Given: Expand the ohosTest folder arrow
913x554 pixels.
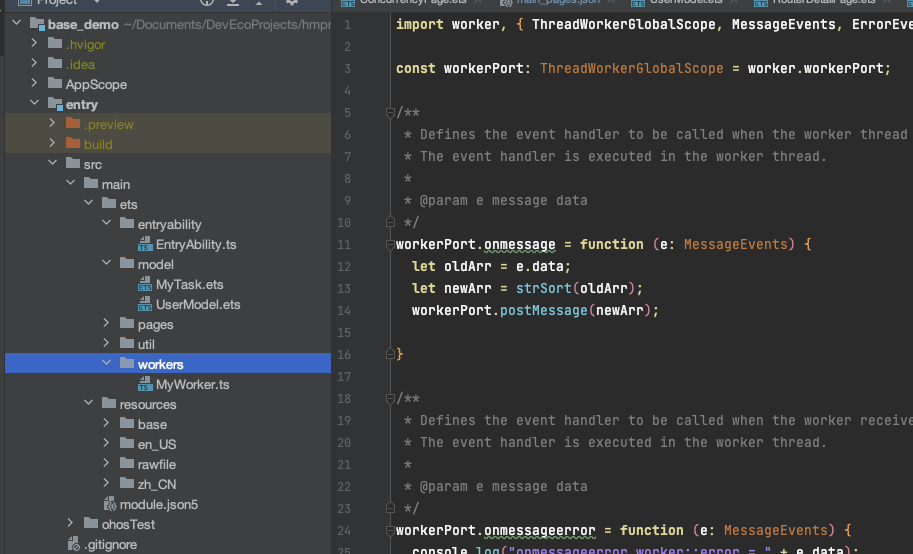Looking at the screenshot, I should (x=71, y=524).
